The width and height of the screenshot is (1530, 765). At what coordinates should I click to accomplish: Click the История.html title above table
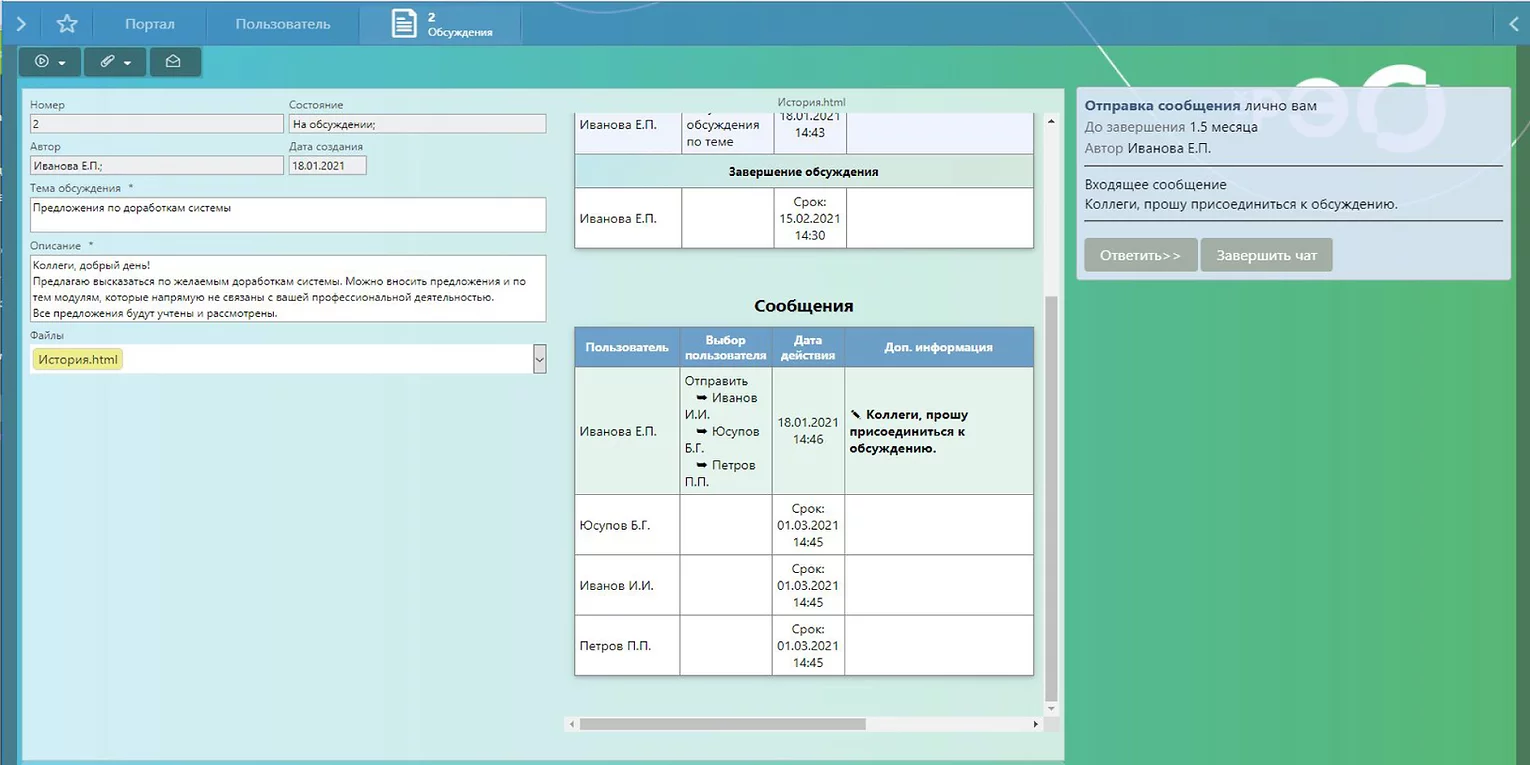pyautogui.click(x=812, y=102)
